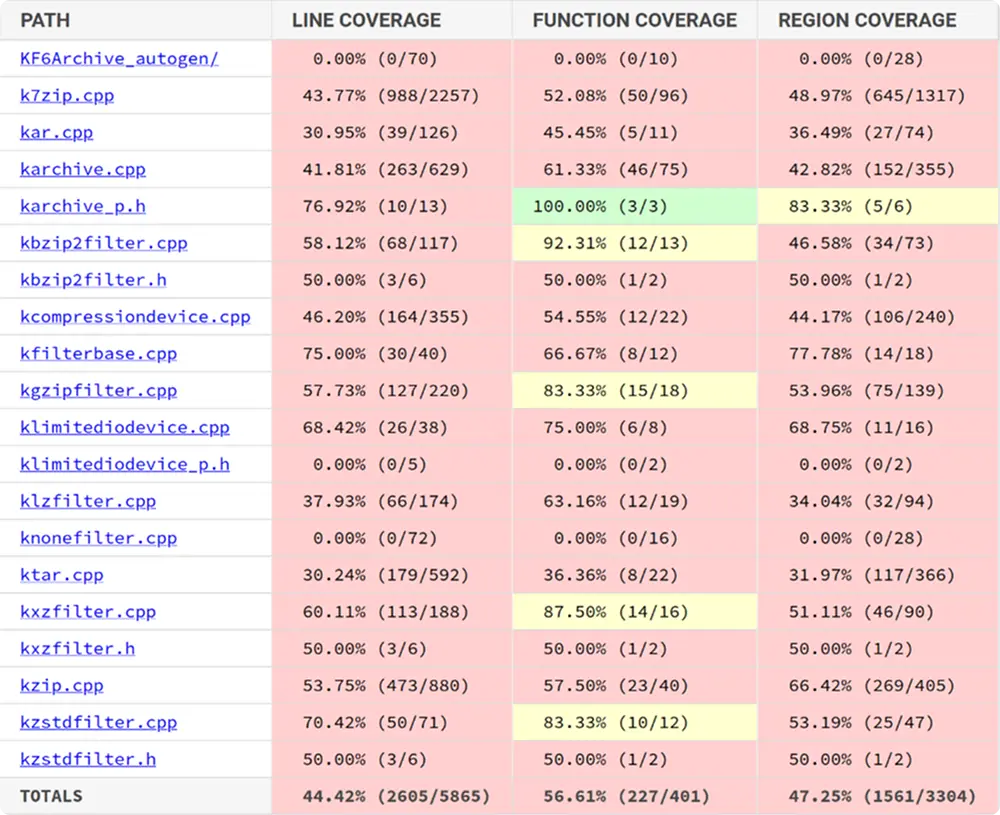Image resolution: width=1000 pixels, height=815 pixels.
Task: Select region coverage cell 34.04% (32/94)
Action: point(878,501)
